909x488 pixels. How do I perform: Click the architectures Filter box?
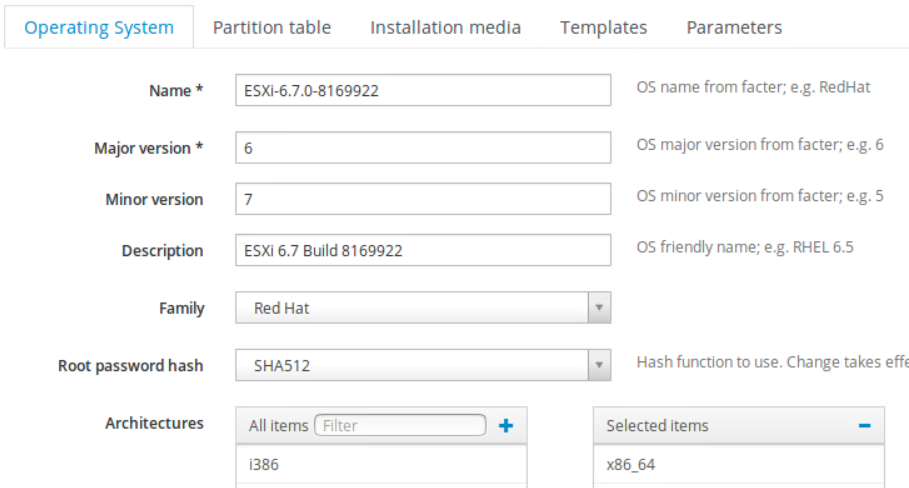(400, 426)
